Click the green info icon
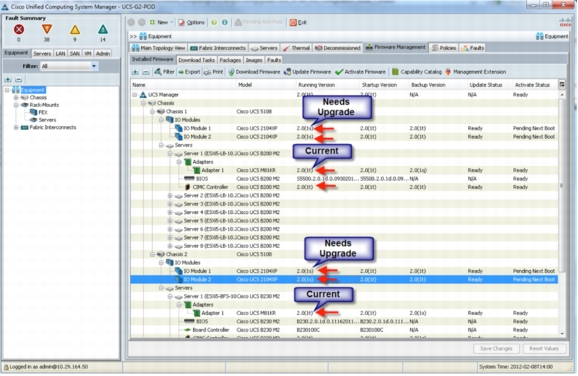The height and width of the screenshot is (376, 578). [224, 22]
